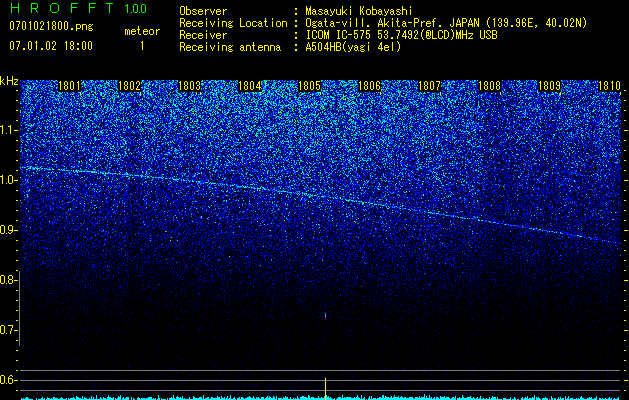The height and width of the screenshot is (400, 629).
Task: Click the 1807 time marker label
Action: (x=430, y=86)
